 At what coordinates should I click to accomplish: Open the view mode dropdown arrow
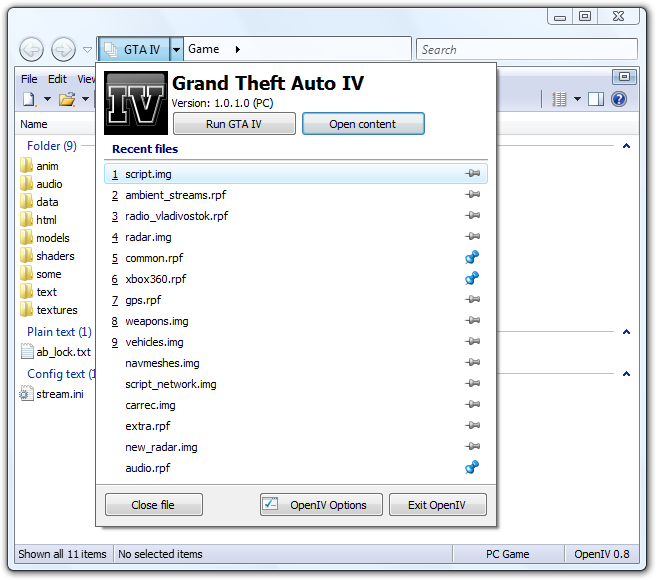point(577,99)
